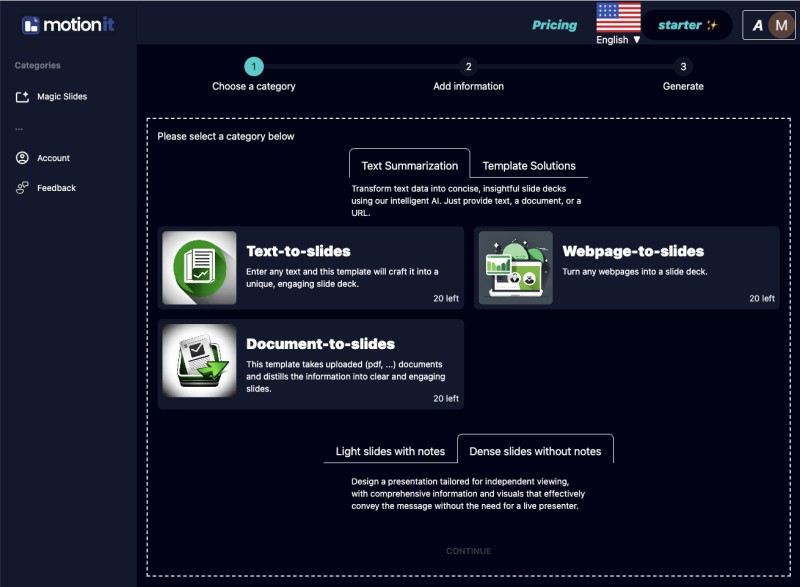Select the Text-to-slides thumbnail image
Image resolution: width=800 pixels, height=587 pixels.
point(199,268)
